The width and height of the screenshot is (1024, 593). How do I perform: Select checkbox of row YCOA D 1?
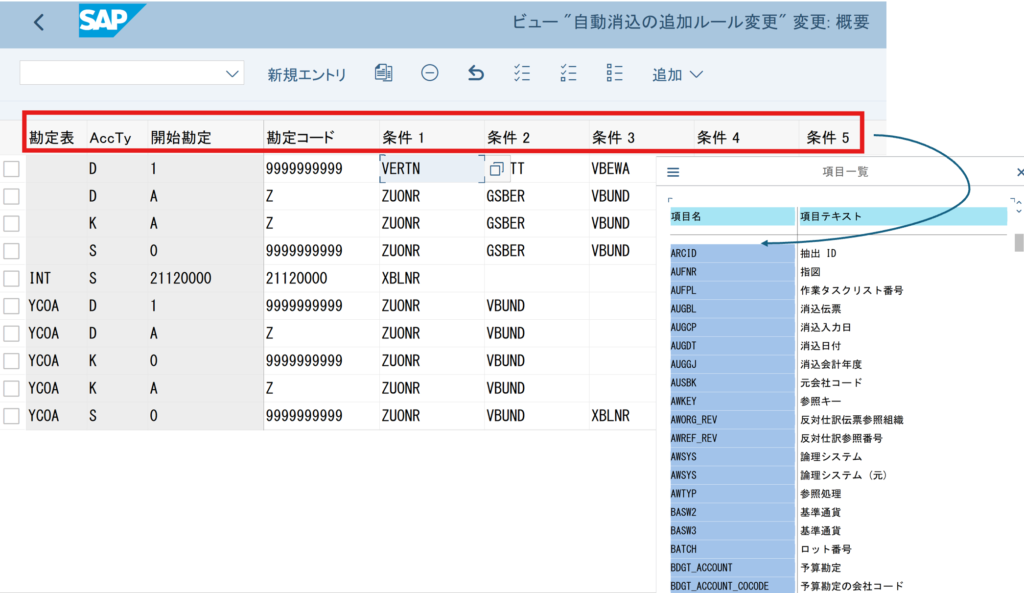click(x=11, y=306)
